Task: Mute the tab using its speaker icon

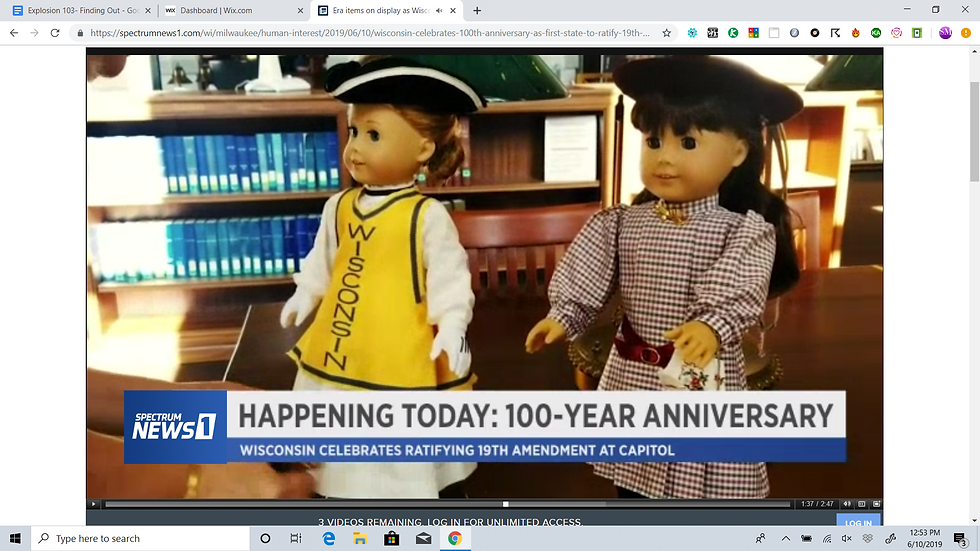Action: pos(439,11)
